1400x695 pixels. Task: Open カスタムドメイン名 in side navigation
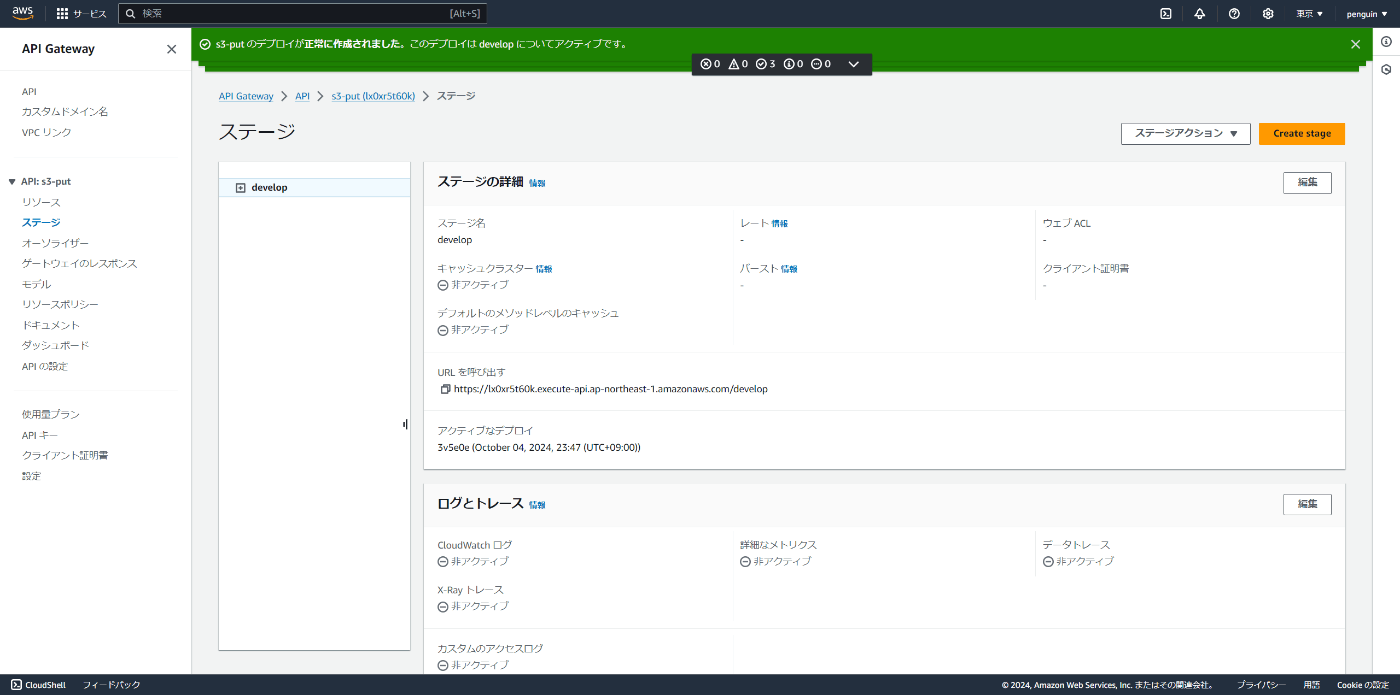tap(65, 112)
